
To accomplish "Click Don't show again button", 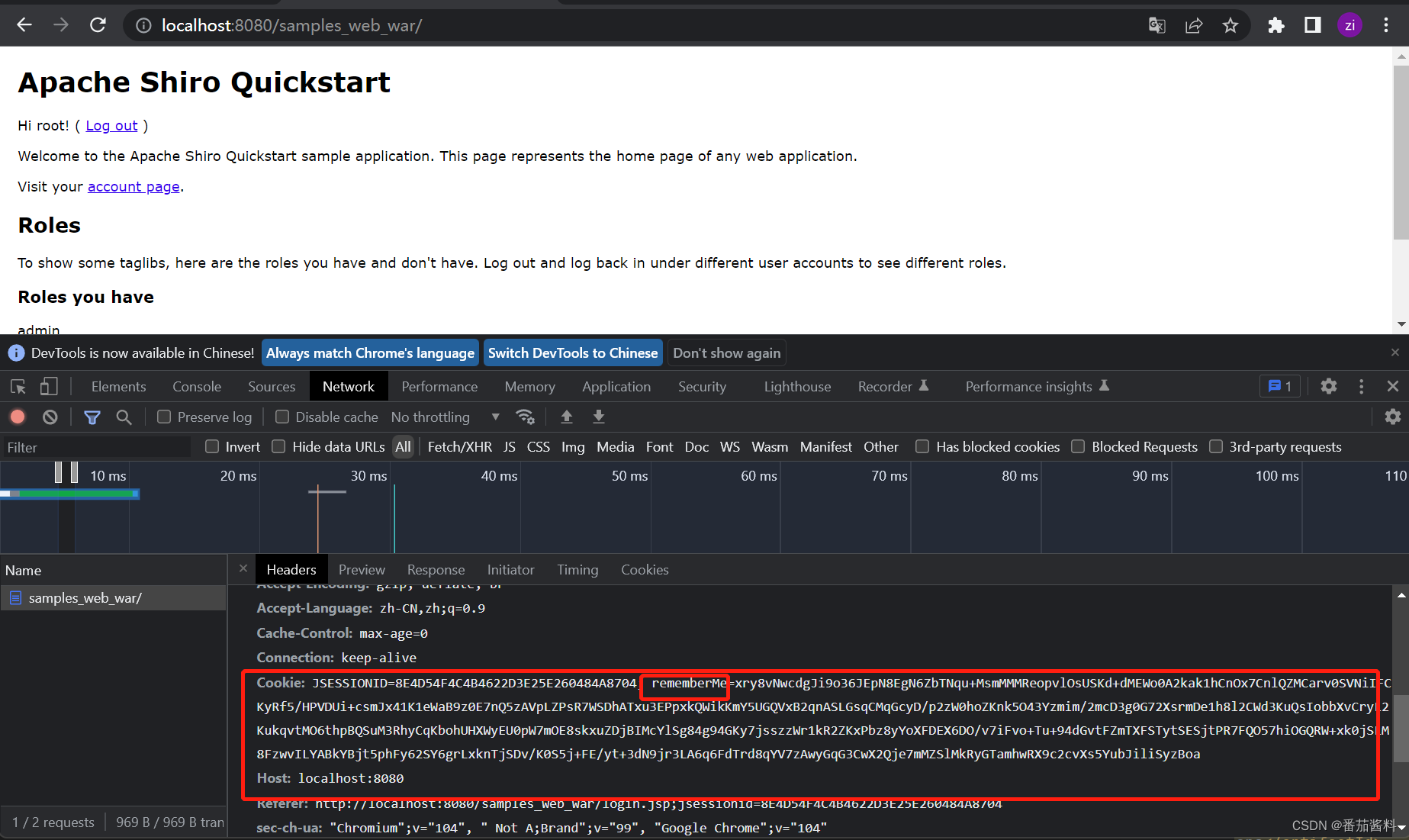I will (726, 353).
